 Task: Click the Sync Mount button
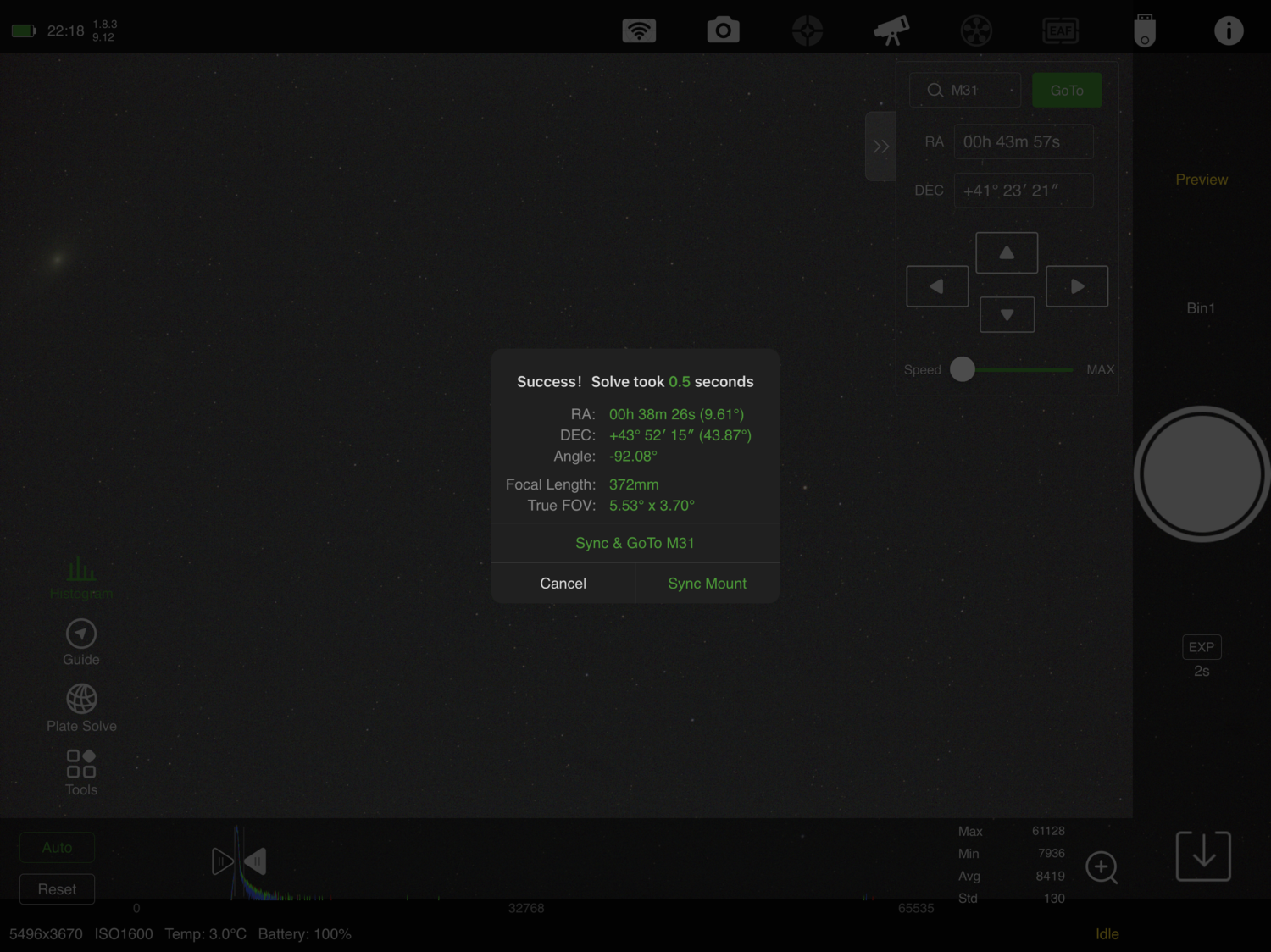[708, 584]
